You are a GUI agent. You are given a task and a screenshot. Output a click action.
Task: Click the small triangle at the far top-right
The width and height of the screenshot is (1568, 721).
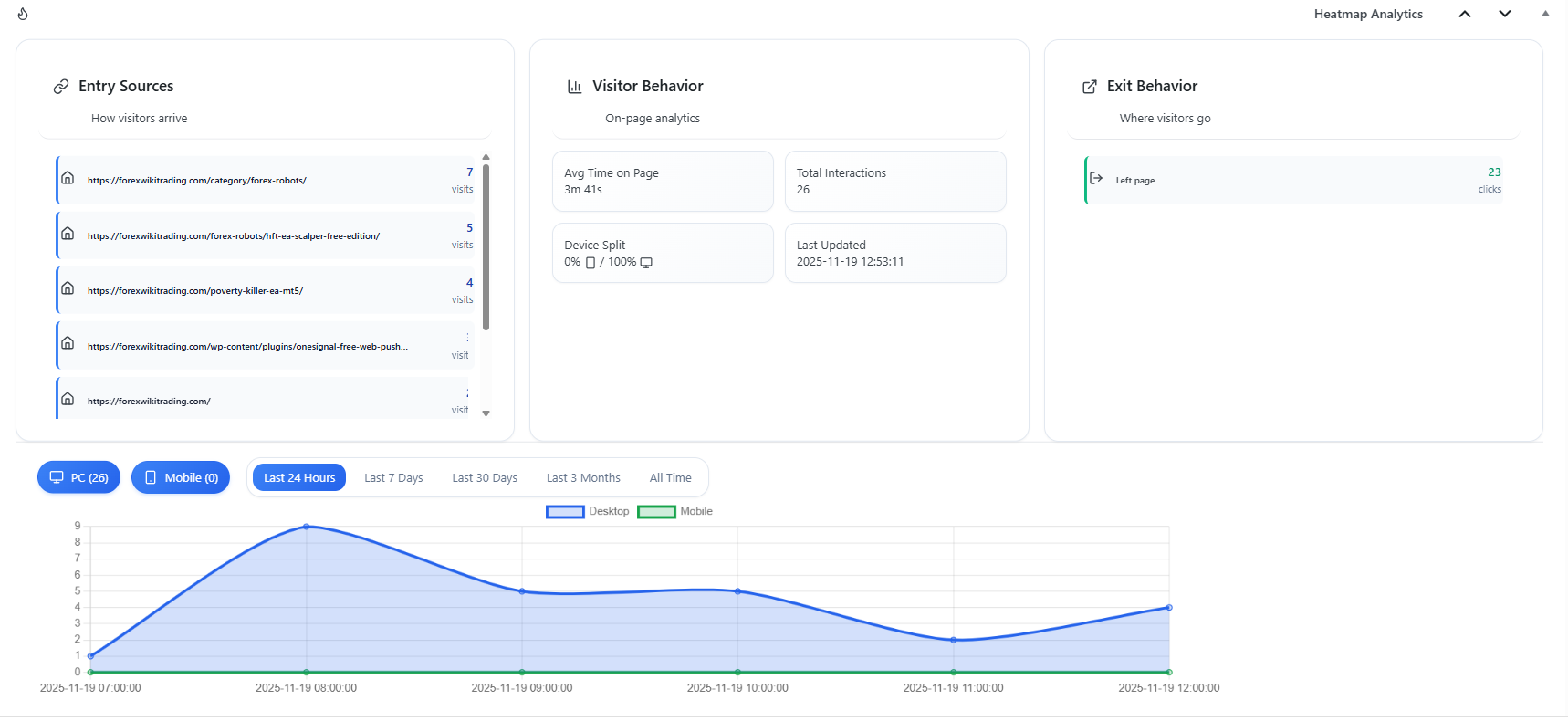pos(1544,12)
